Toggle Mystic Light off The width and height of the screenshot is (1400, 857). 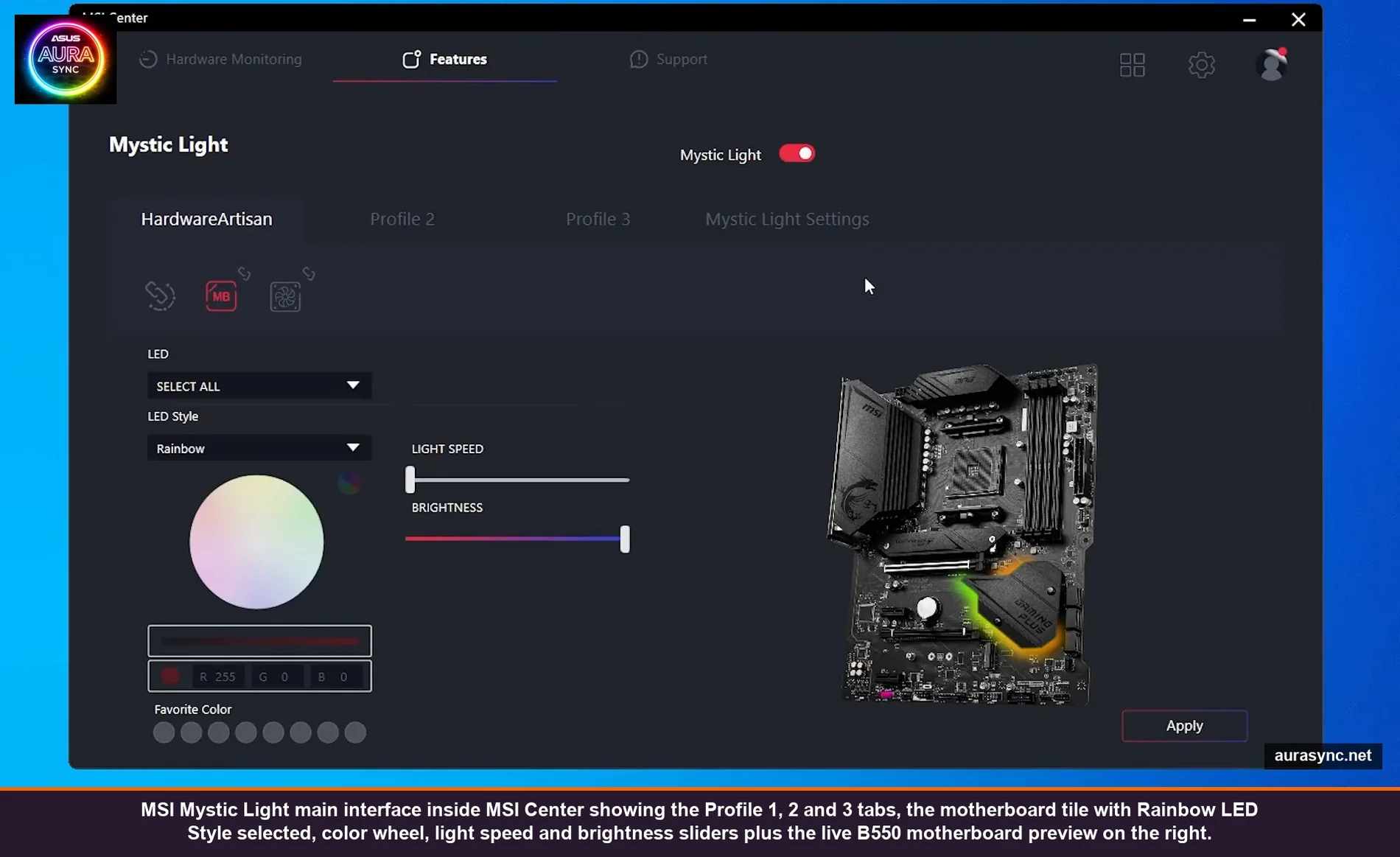point(797,153)
